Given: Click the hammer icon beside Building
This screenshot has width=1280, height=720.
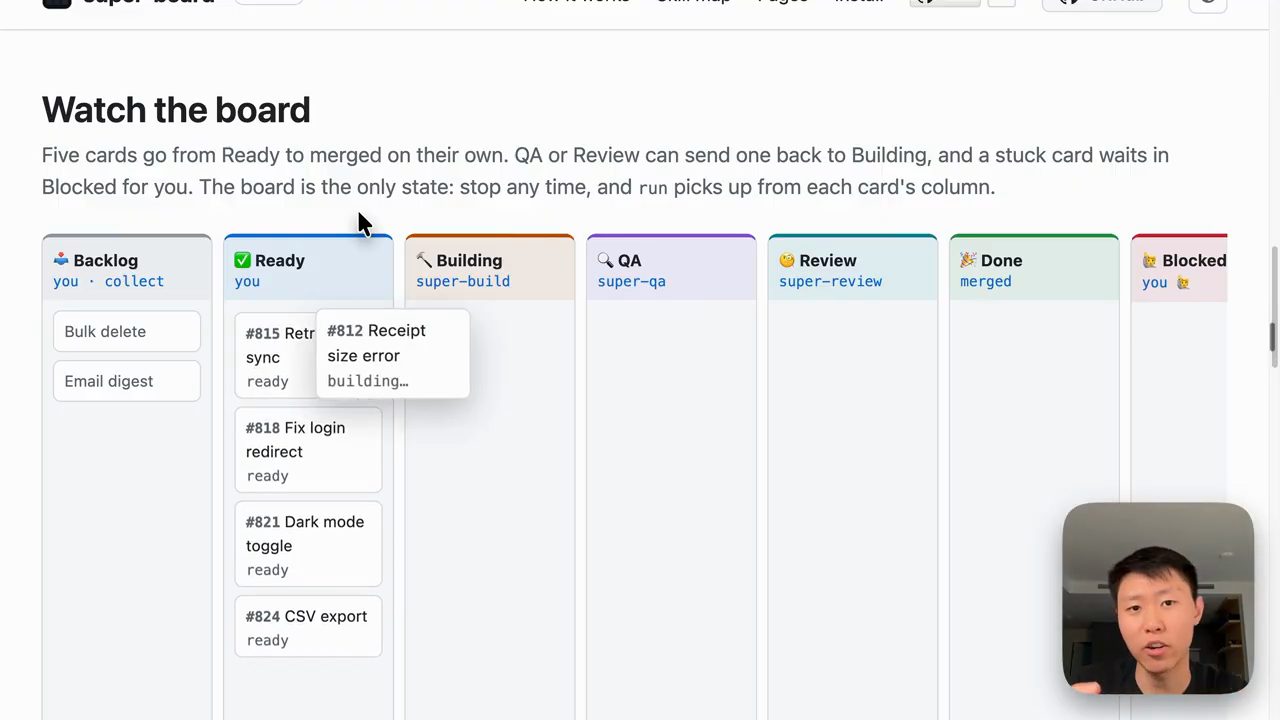Looking at the screenshot, I should click(x=424, y=260).
